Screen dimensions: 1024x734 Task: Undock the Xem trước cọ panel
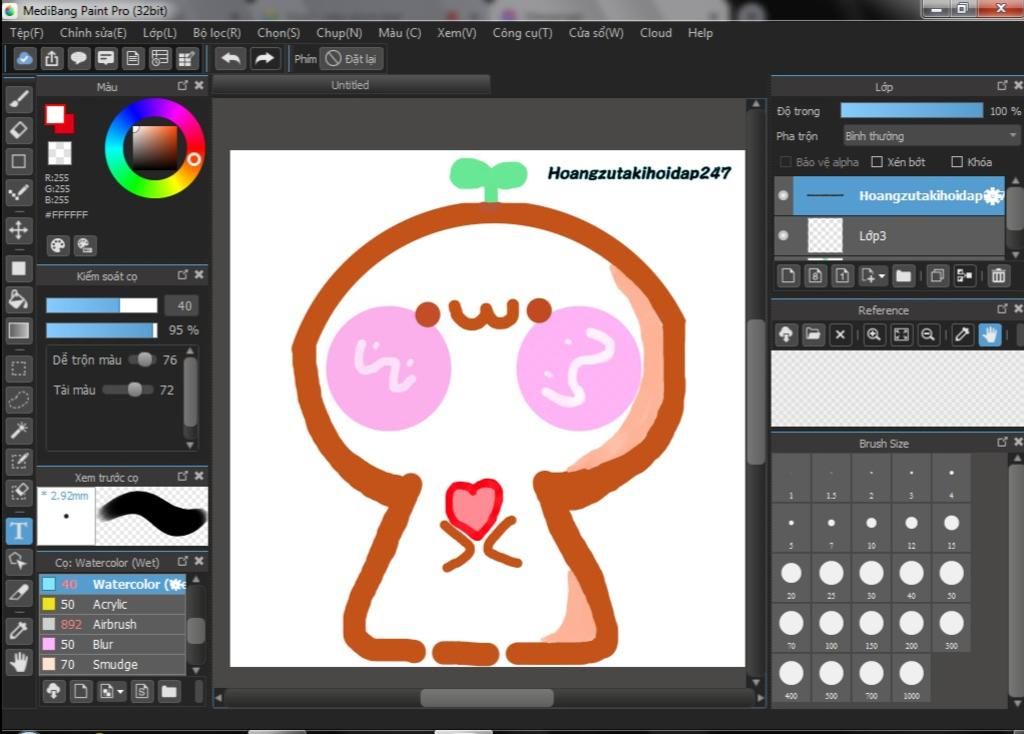183,476
